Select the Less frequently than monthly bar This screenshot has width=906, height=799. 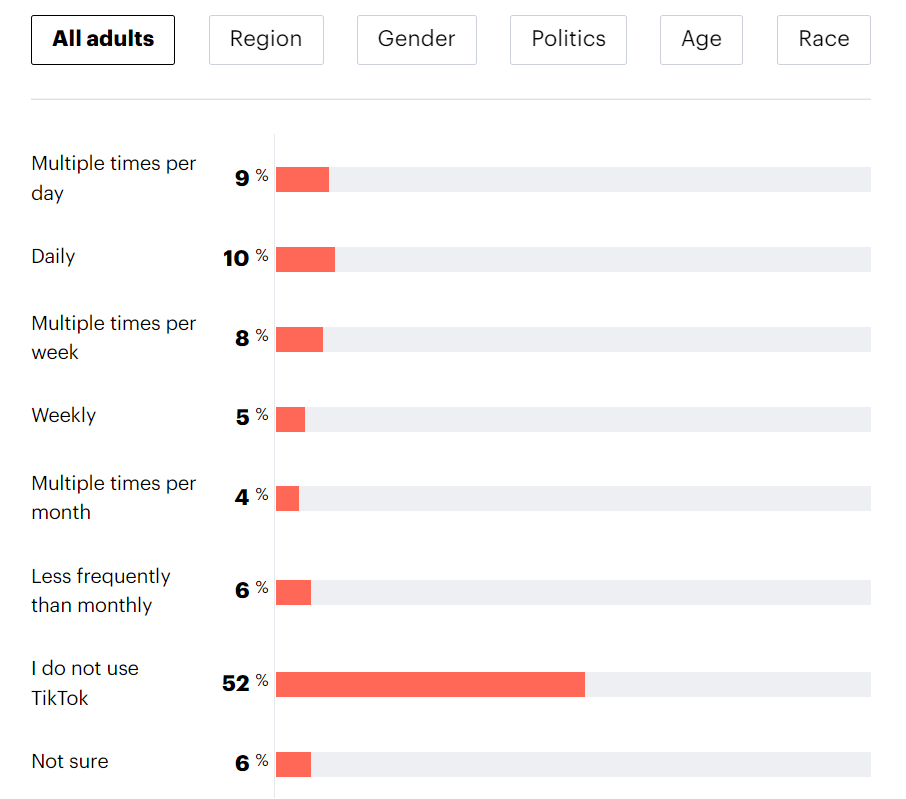pos(293,592)
